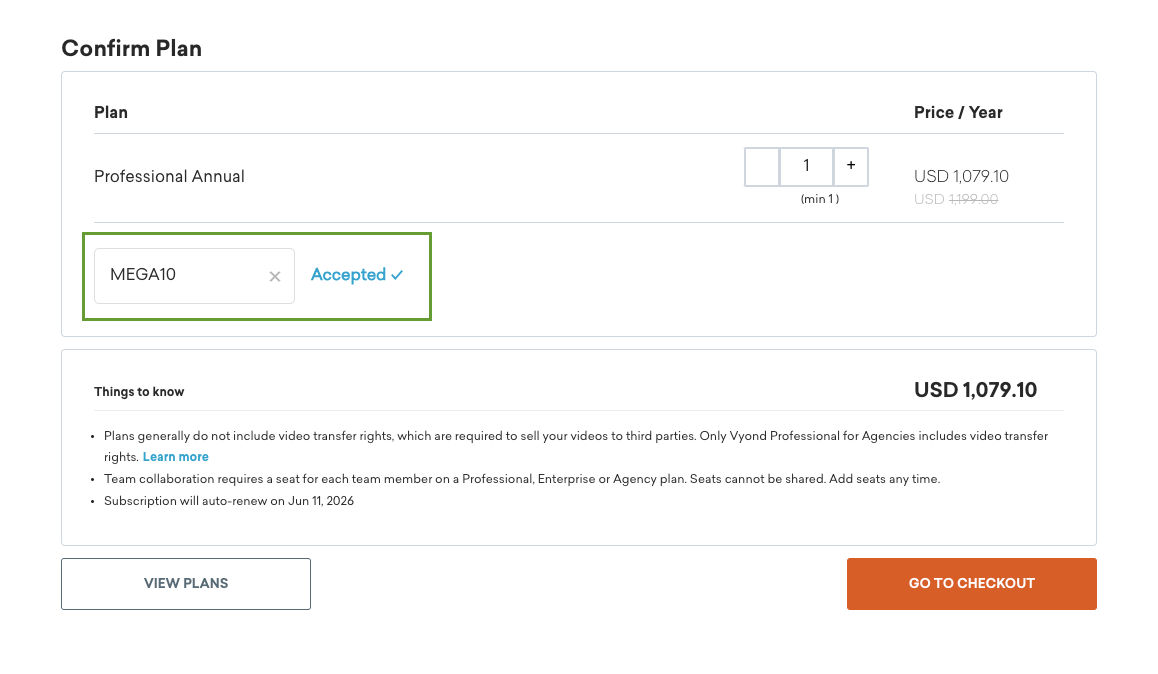
Task: Click the seat quantity field showing 1
Action: coord(806,166)
